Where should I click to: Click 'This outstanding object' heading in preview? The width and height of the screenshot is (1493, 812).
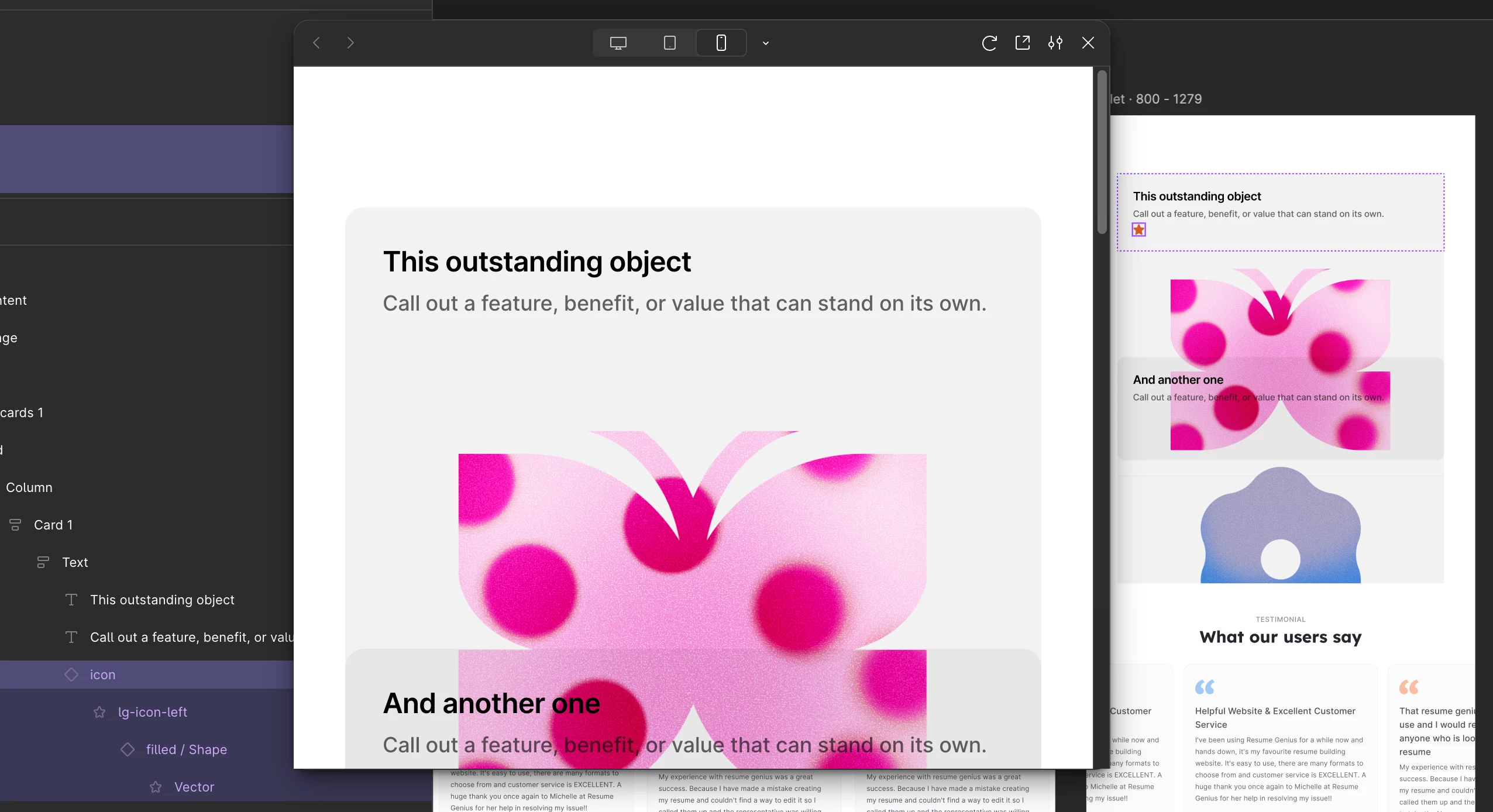(536, 262)
